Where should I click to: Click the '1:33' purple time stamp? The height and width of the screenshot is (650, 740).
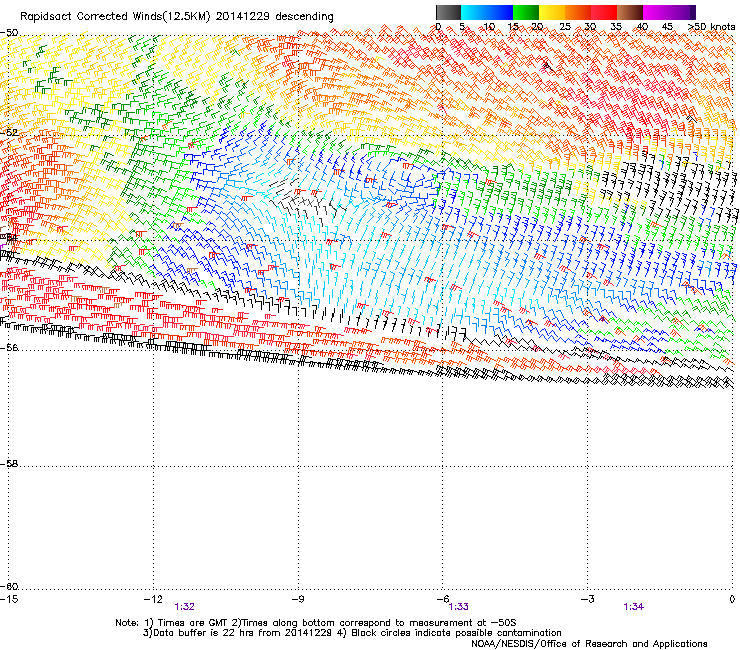[458, 607]
